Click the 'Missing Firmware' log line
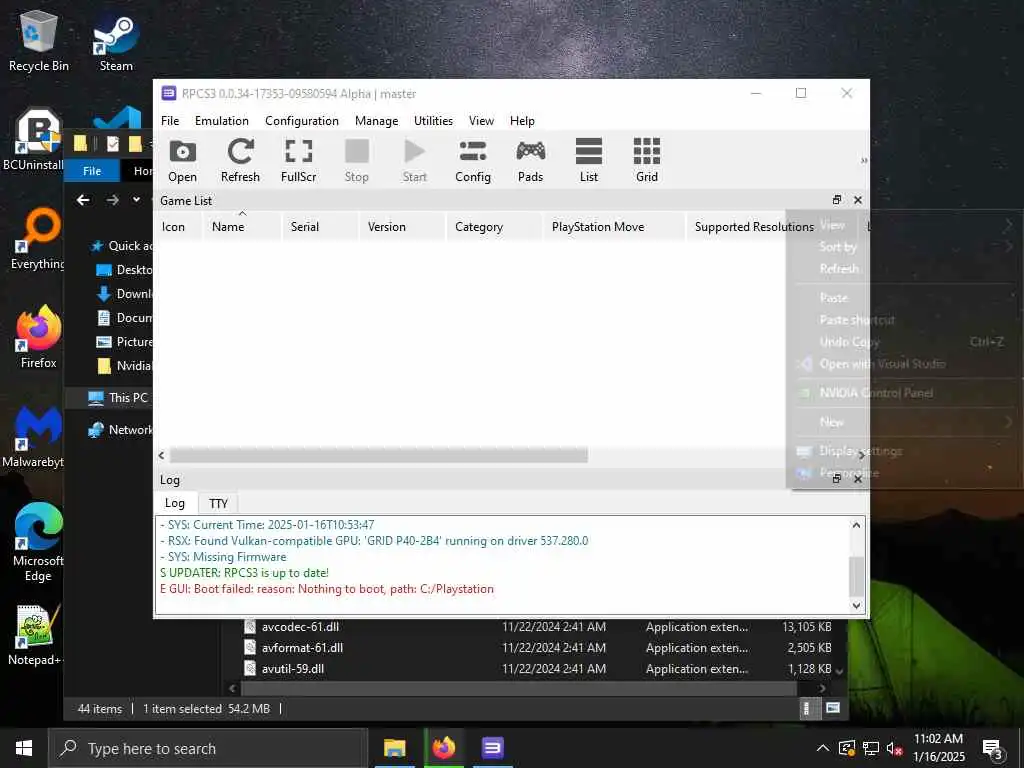 [x=223, y=557]
